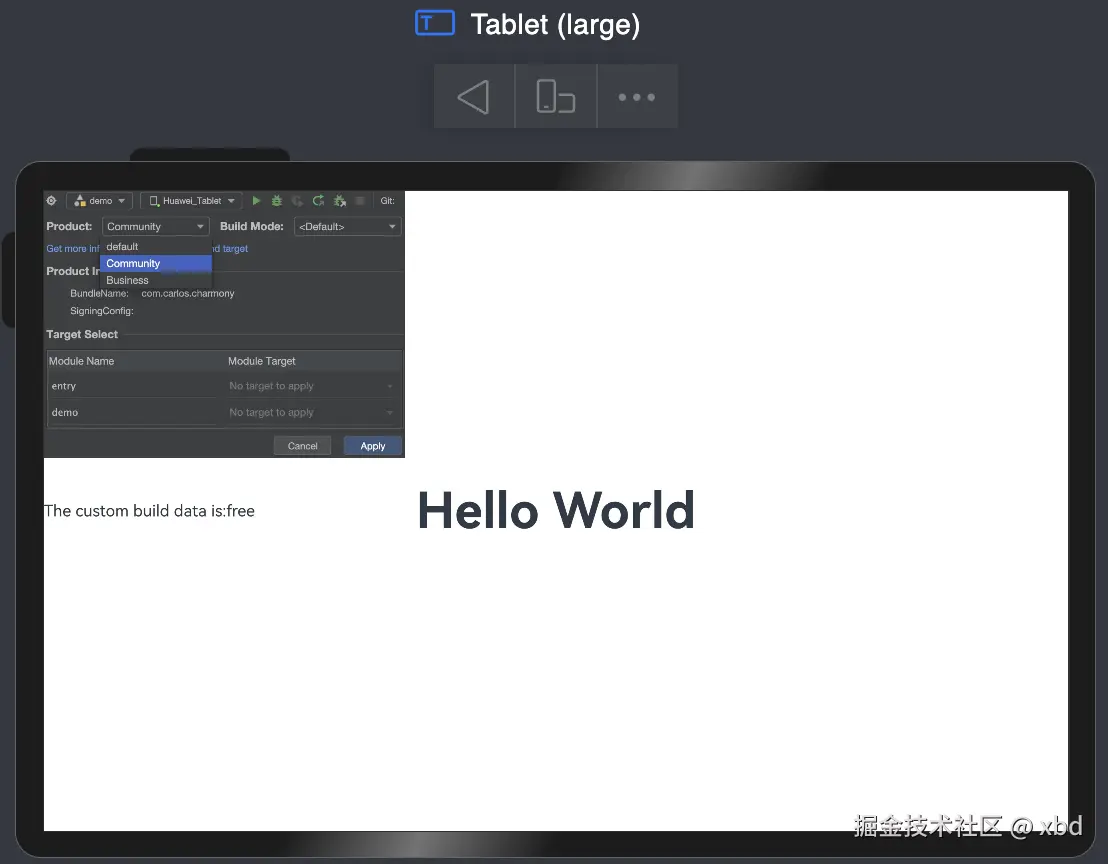Choose Community in the product list

point(155,264)
